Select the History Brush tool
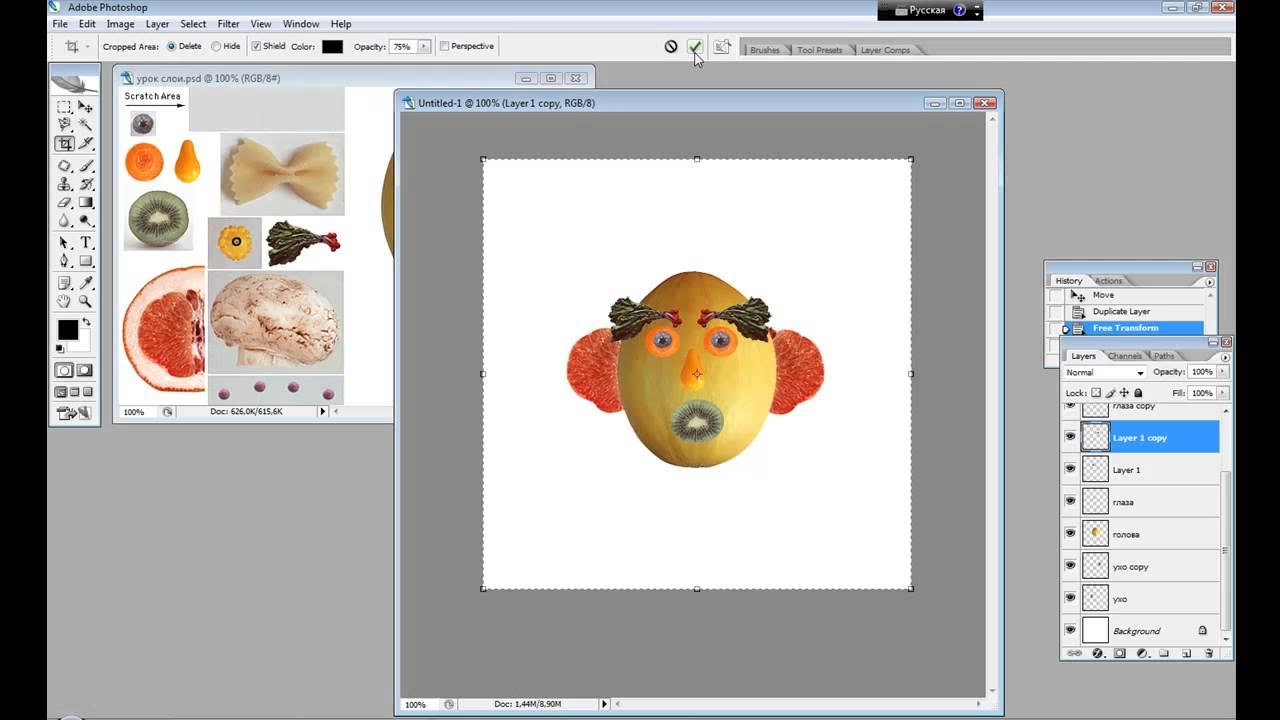This screenshot has height=720, width=1280. point(85,184)
